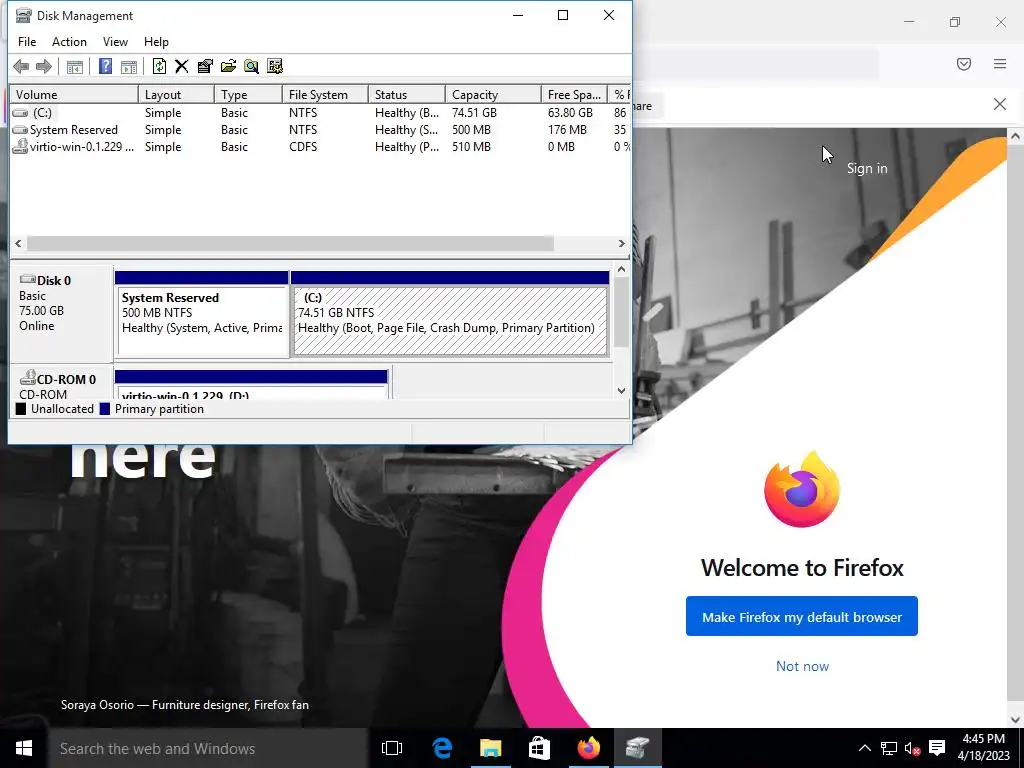Sort by the Status column header
This screenshot has width=1024, height=768.
tap(406, 95)
